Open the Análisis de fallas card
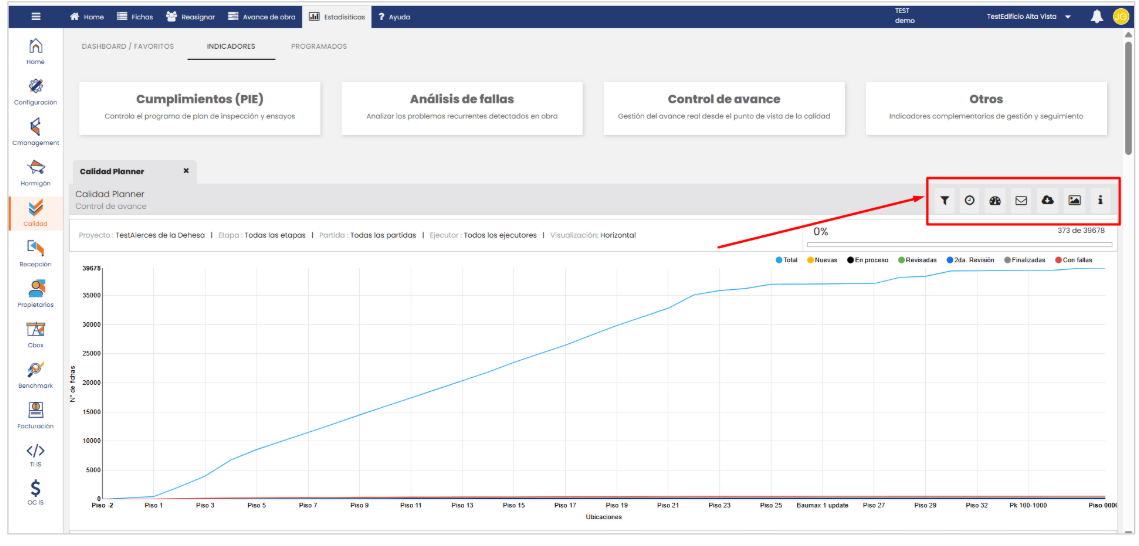The image size is (1139, 546). (x=461, y=107)
